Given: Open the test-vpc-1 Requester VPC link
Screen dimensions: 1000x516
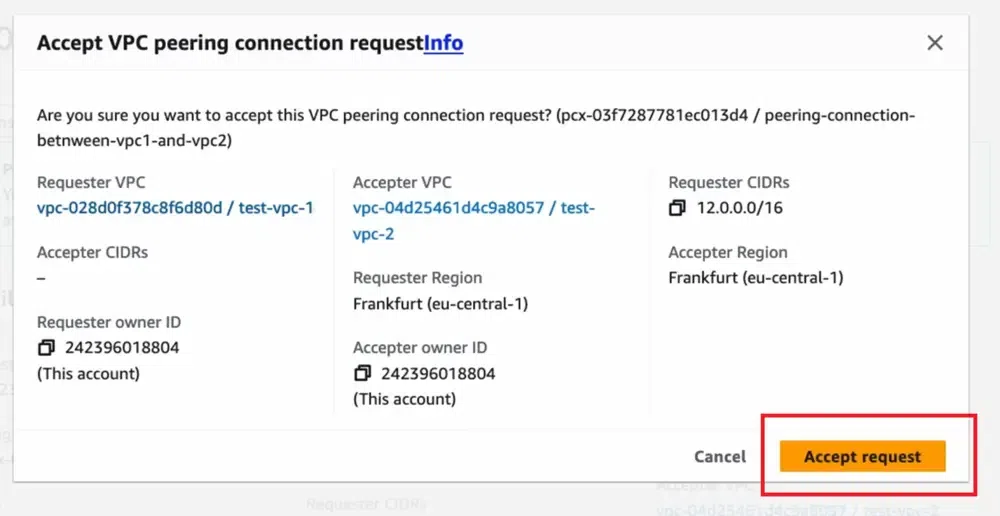Looking at the screenshot, I should 175,208.
